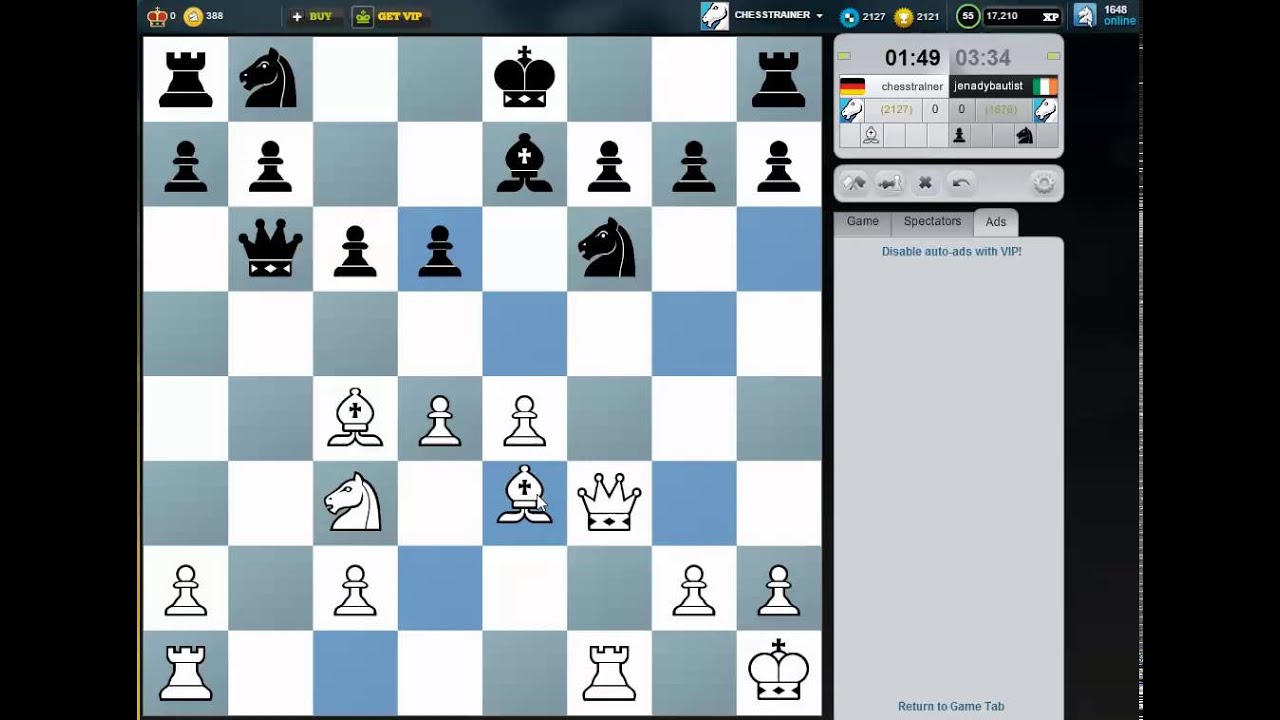Click the abort X icon

[x=925, y=183]
